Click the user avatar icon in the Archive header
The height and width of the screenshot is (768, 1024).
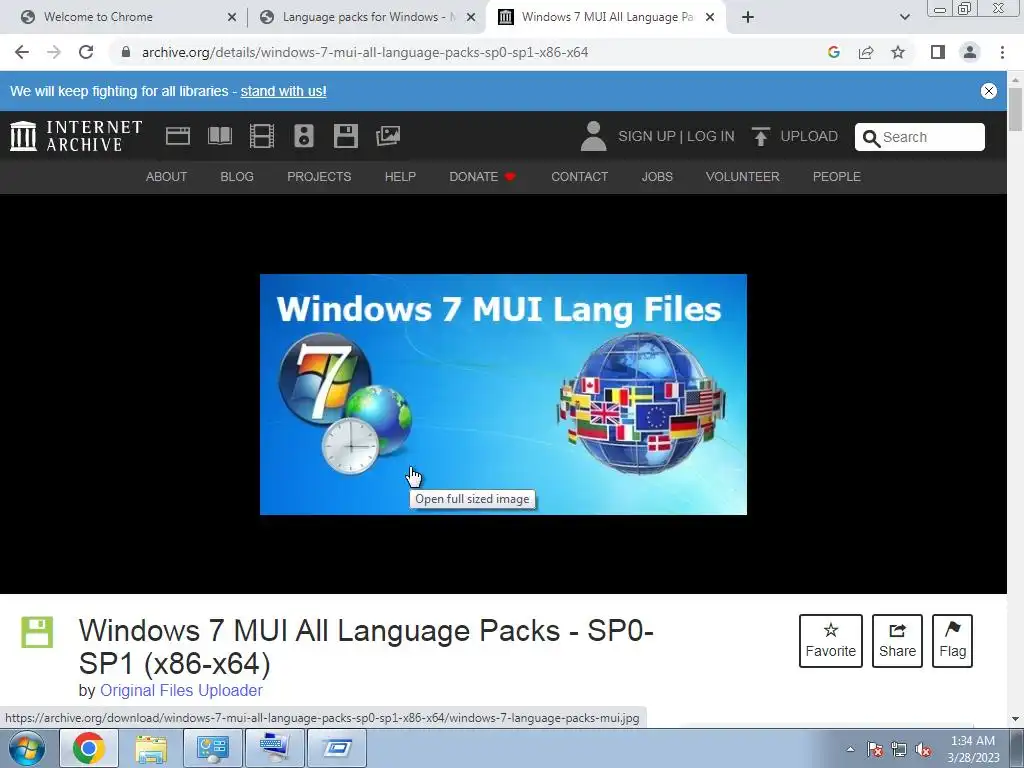coord(593,136)
